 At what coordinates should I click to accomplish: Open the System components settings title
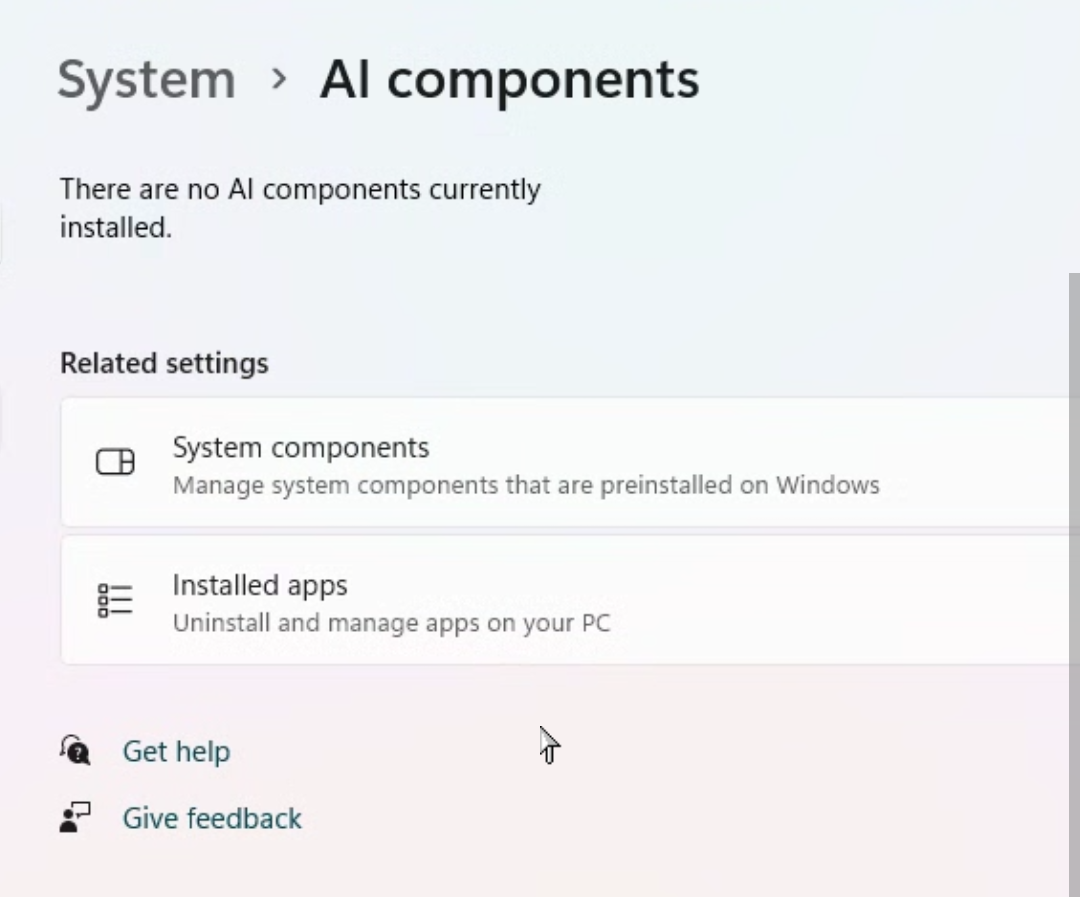pos(300,447)
